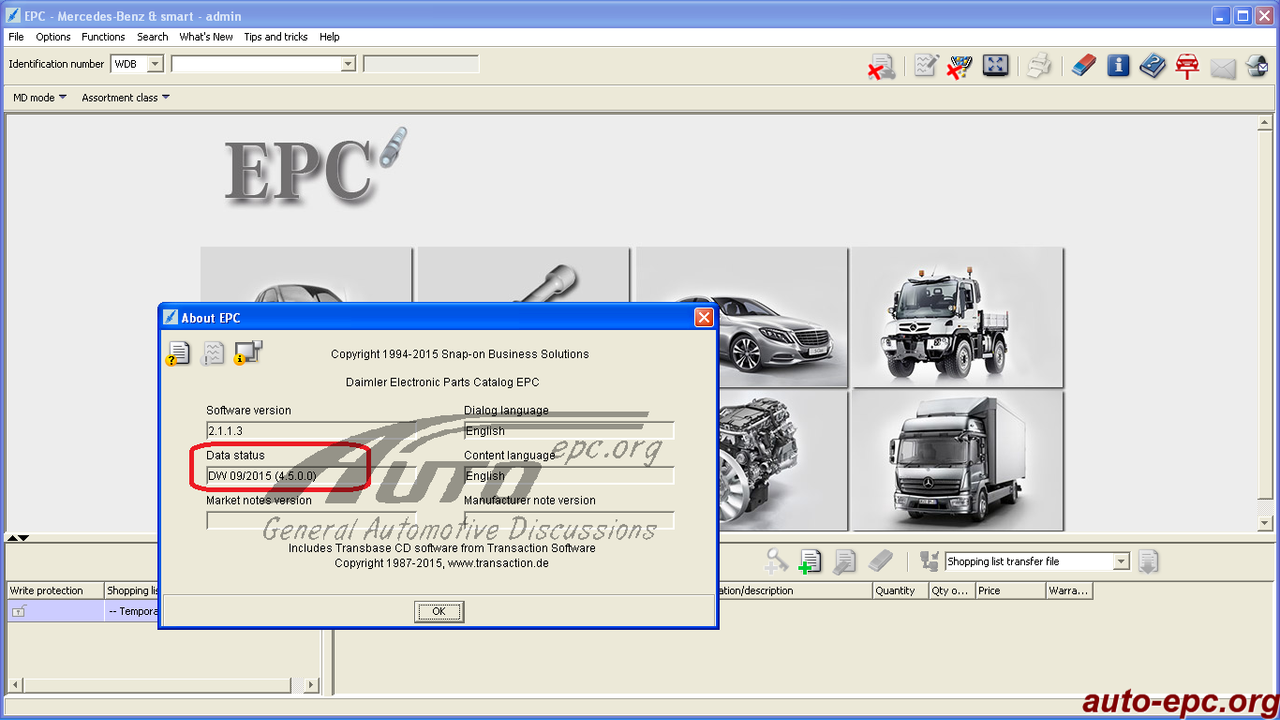Image resolution: width=1280 pixels, height=720 pixels.
Task: Click the refresh arrows with mail icon
Action: (1257, 67)
